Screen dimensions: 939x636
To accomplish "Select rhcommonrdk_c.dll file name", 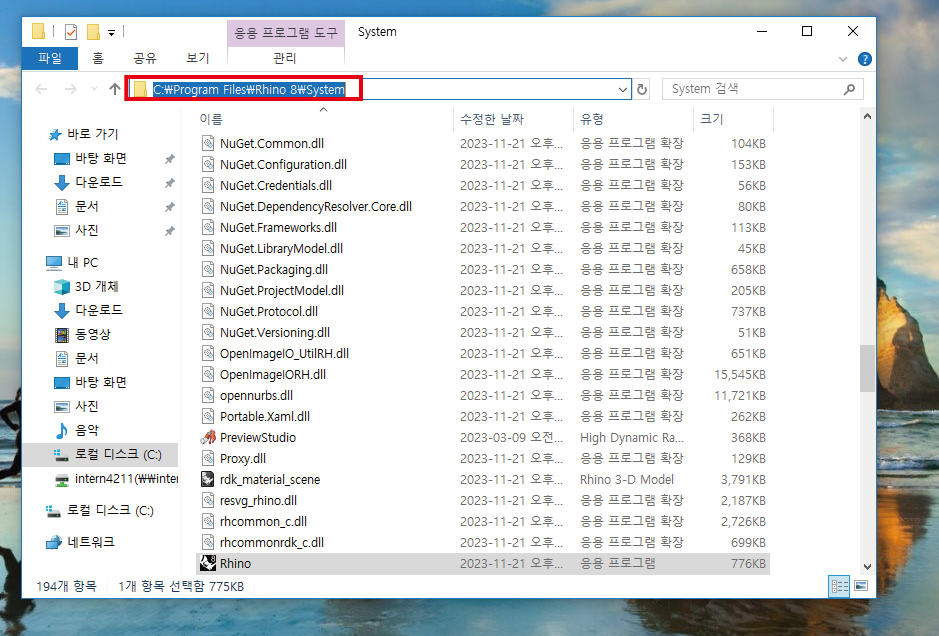I will (x=271, y=542).
